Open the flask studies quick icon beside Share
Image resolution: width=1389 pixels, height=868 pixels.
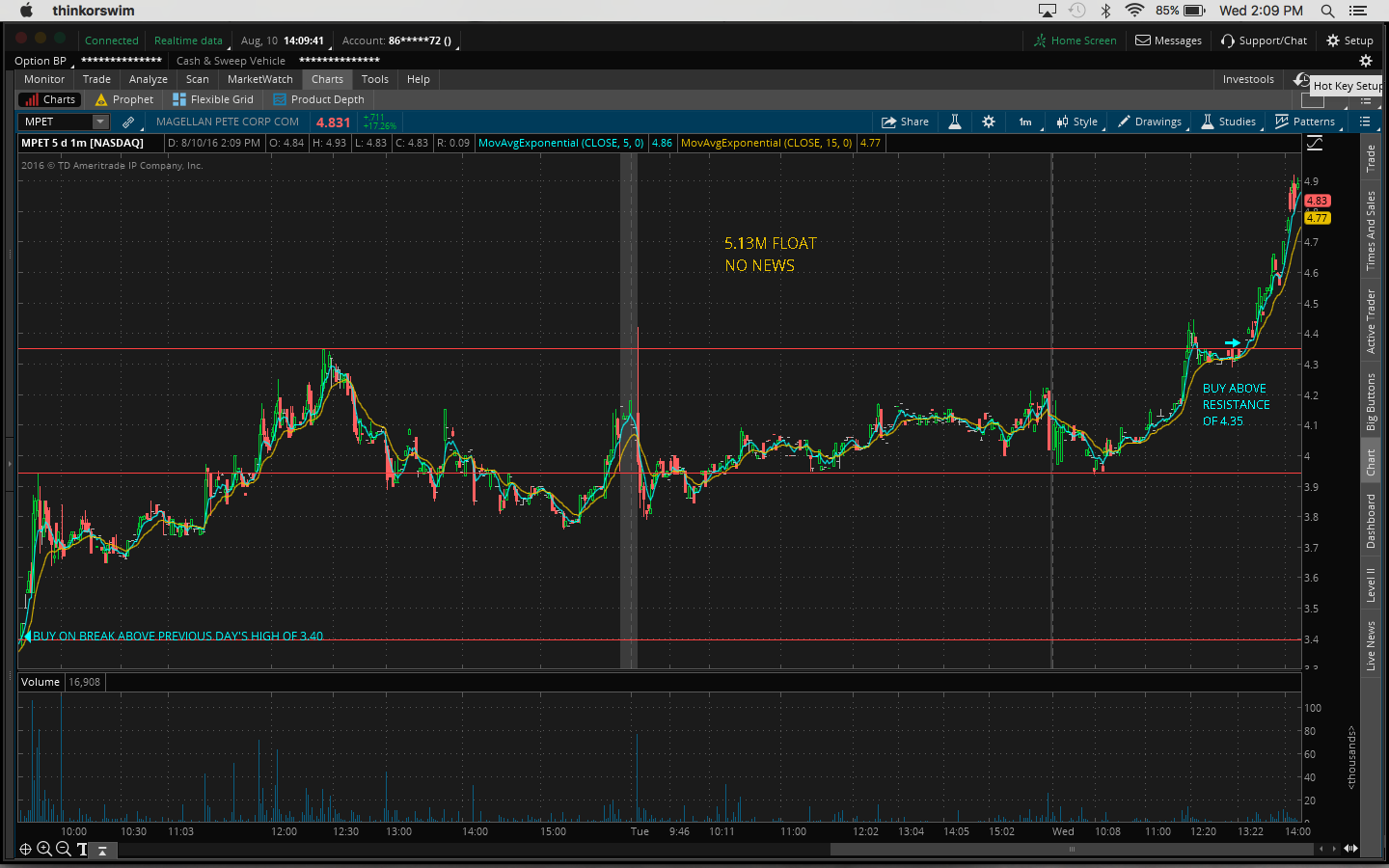click(x=955, y=122)
